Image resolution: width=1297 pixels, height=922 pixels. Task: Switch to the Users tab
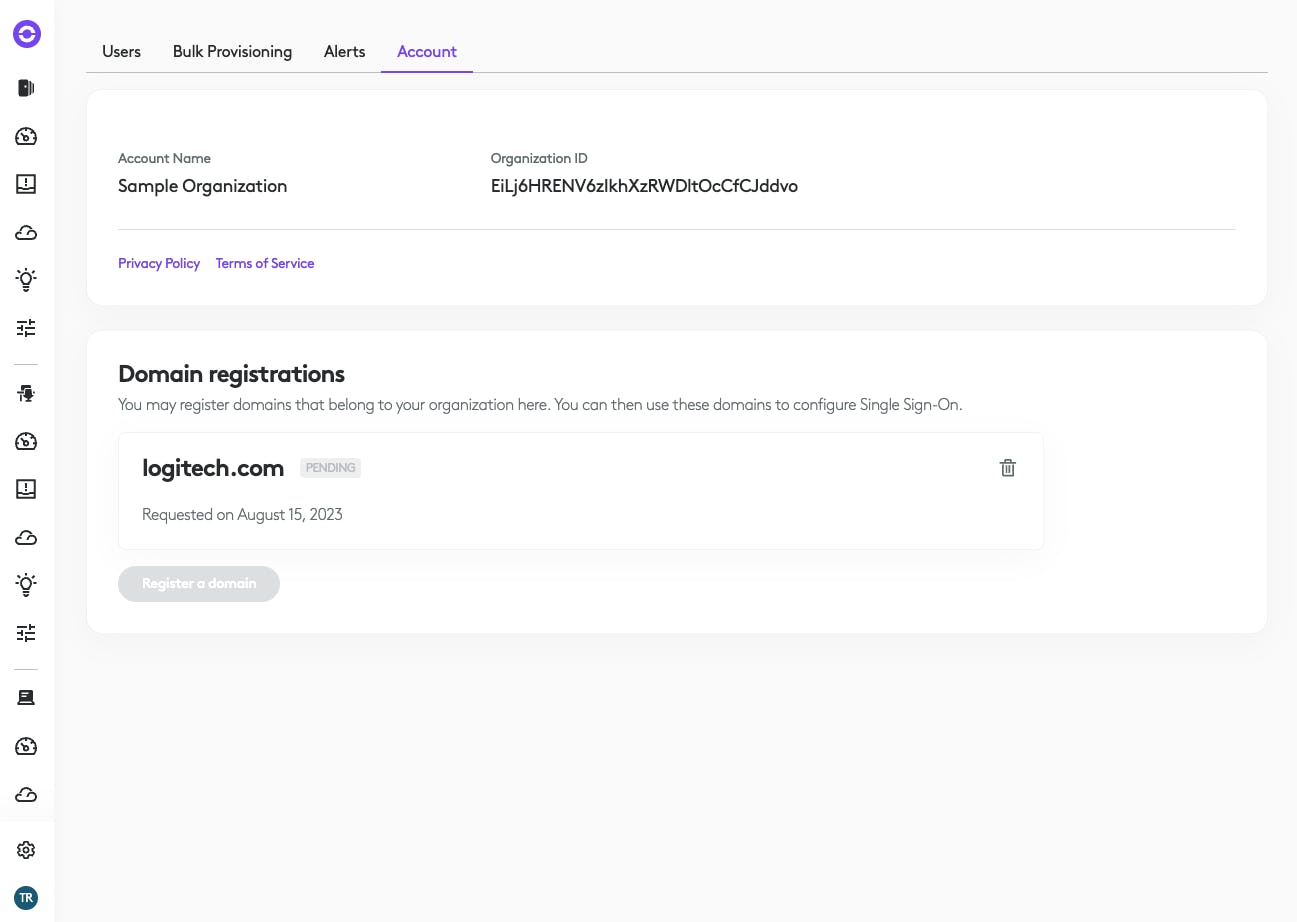coord(121,52)
